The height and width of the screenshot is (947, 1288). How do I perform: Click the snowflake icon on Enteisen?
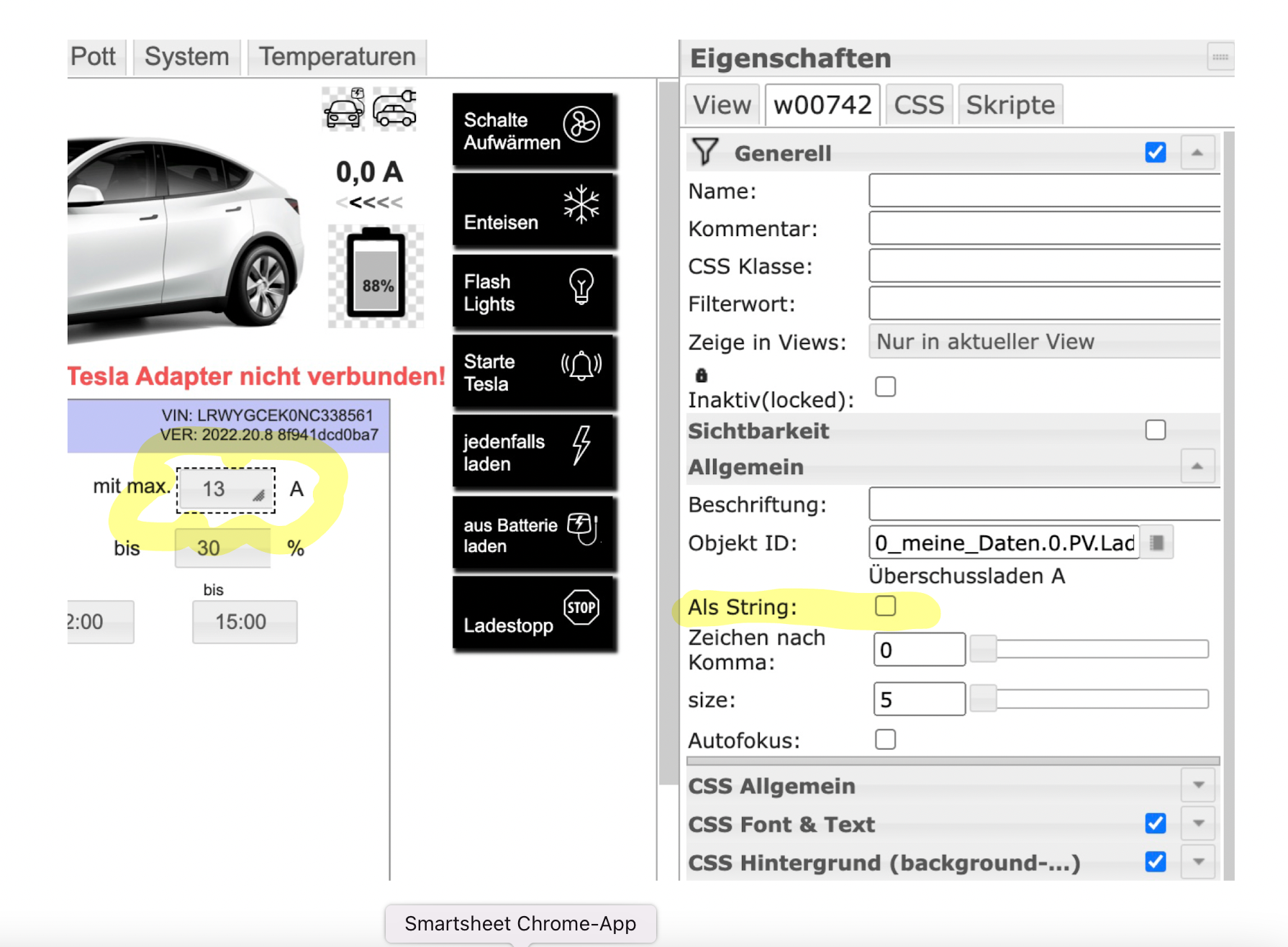click(581, 204)
